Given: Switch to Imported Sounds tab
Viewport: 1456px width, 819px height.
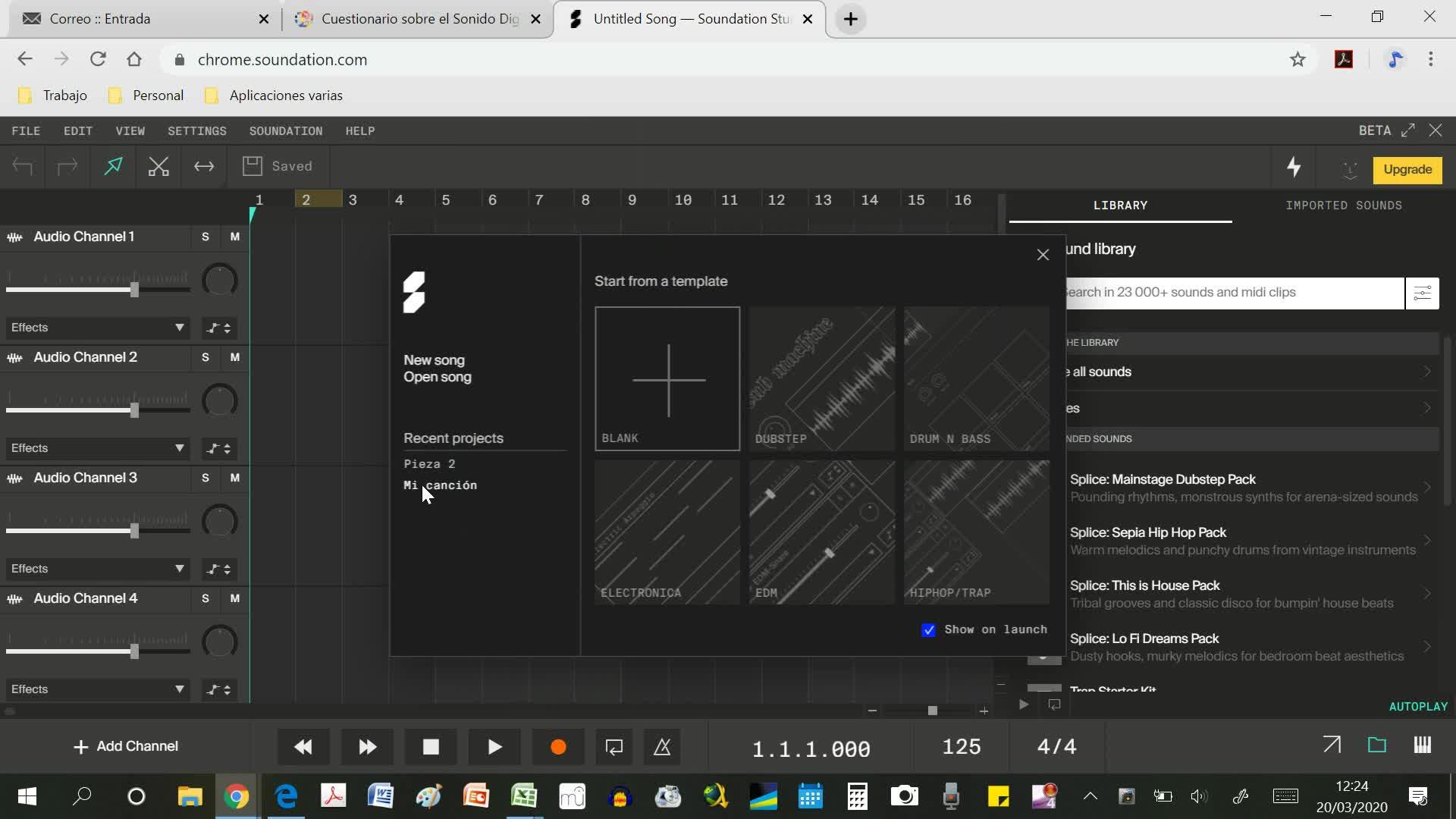Looking at the screenshot, I should click(x=1343, y=206).
